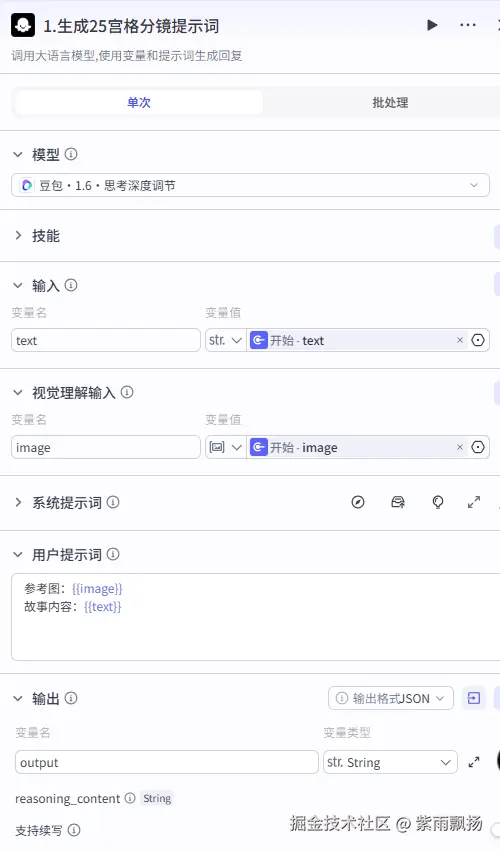The height and width of the screenshot is (850, 500).
Task: Click the info icon beside reasoning_content
Action: (x=130, y=798)
